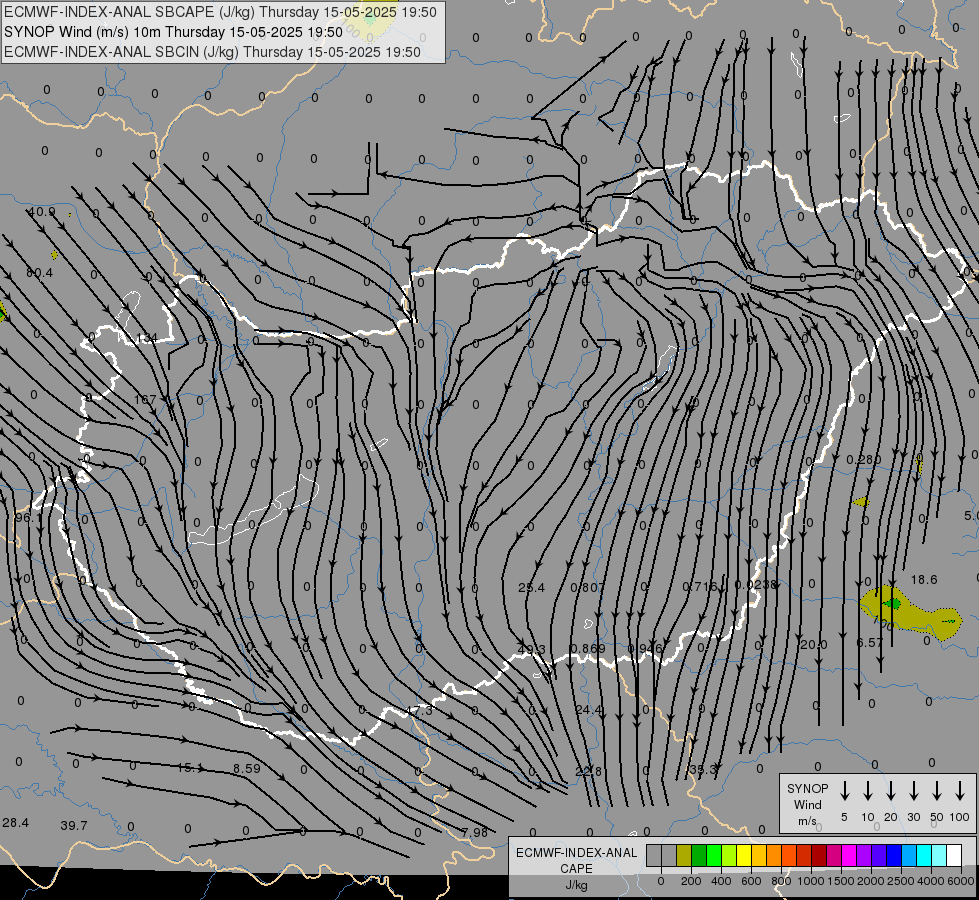Click the 167 CAPE value on map
The width and height of the screenshot is (979, 900).
[x=145, y=399]
